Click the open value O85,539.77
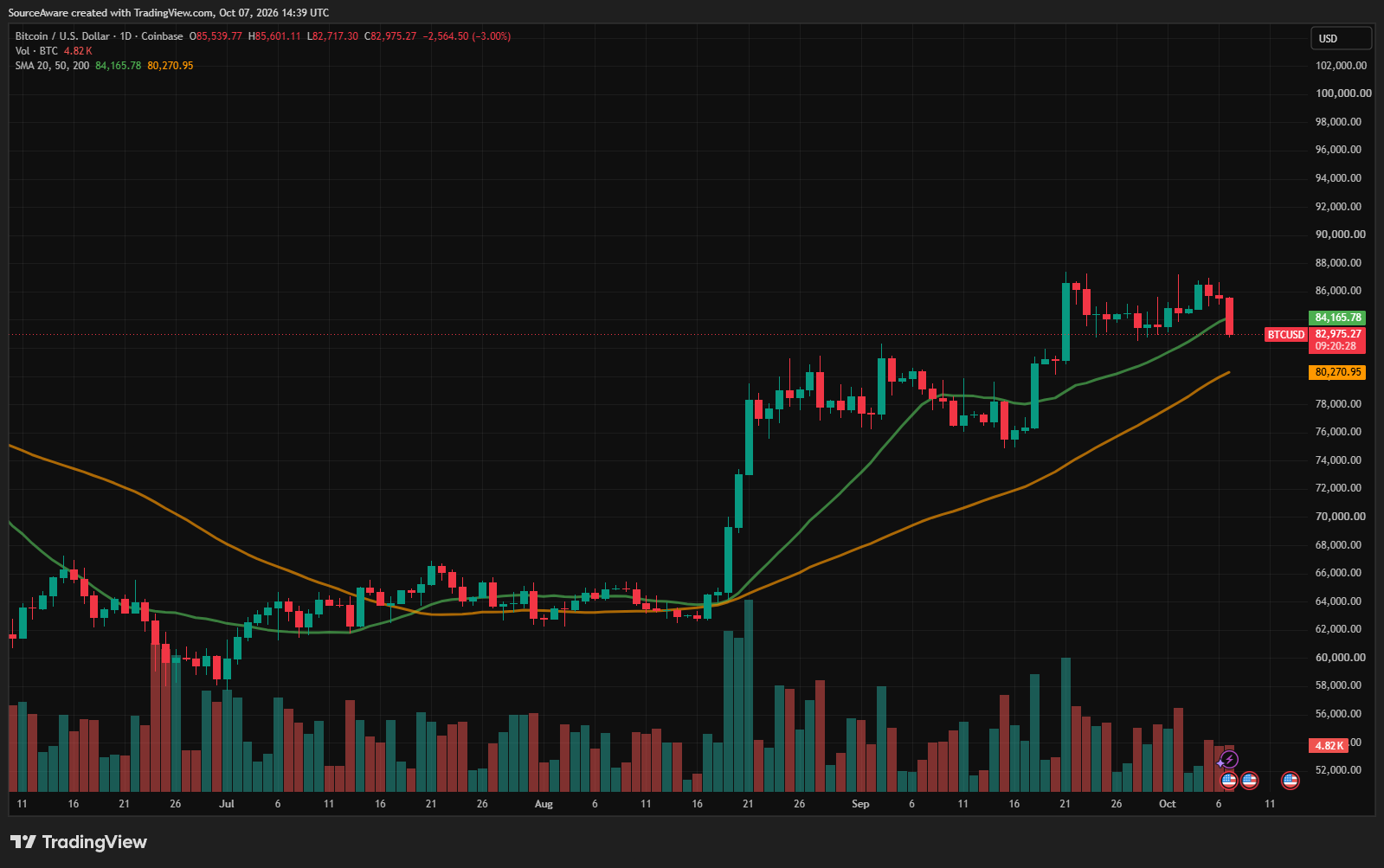1384x868 pixels. click(x=216, y=36)
